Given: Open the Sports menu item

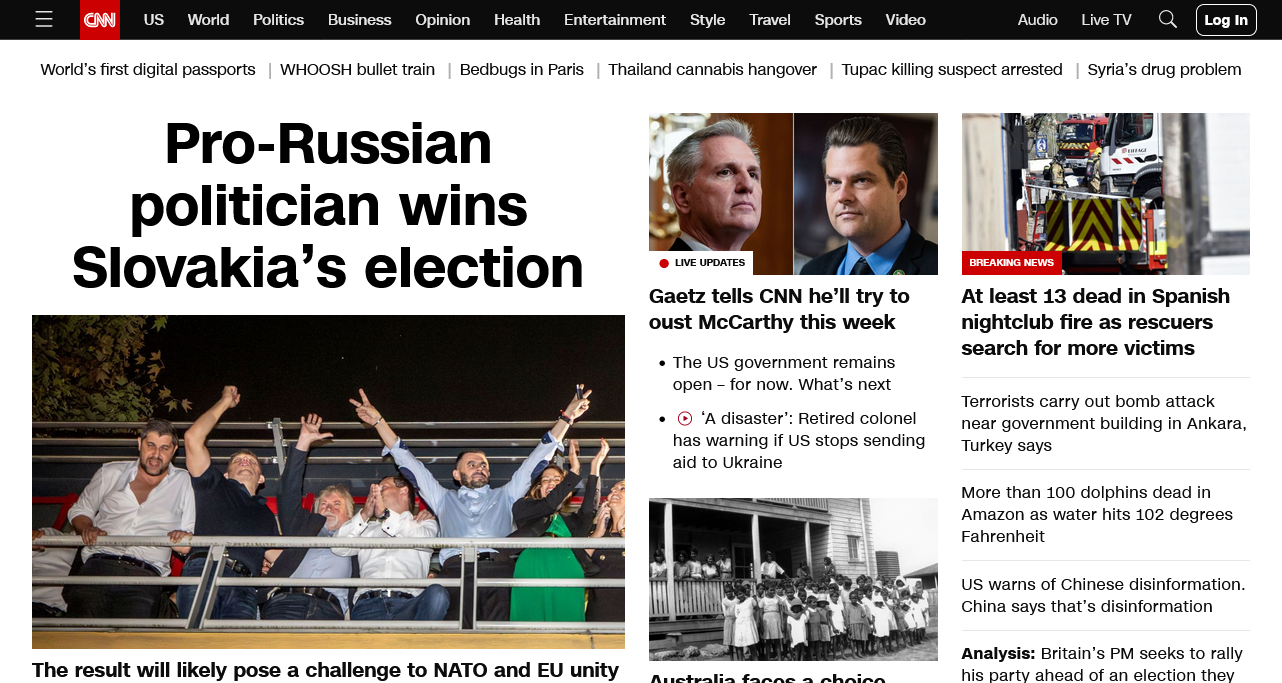Looking at the screenshot, I should (838, 19).
